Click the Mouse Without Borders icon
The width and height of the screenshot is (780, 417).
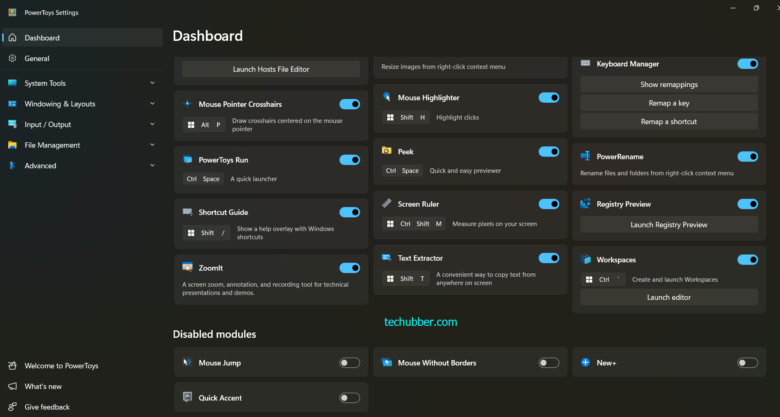coord(387,362)
